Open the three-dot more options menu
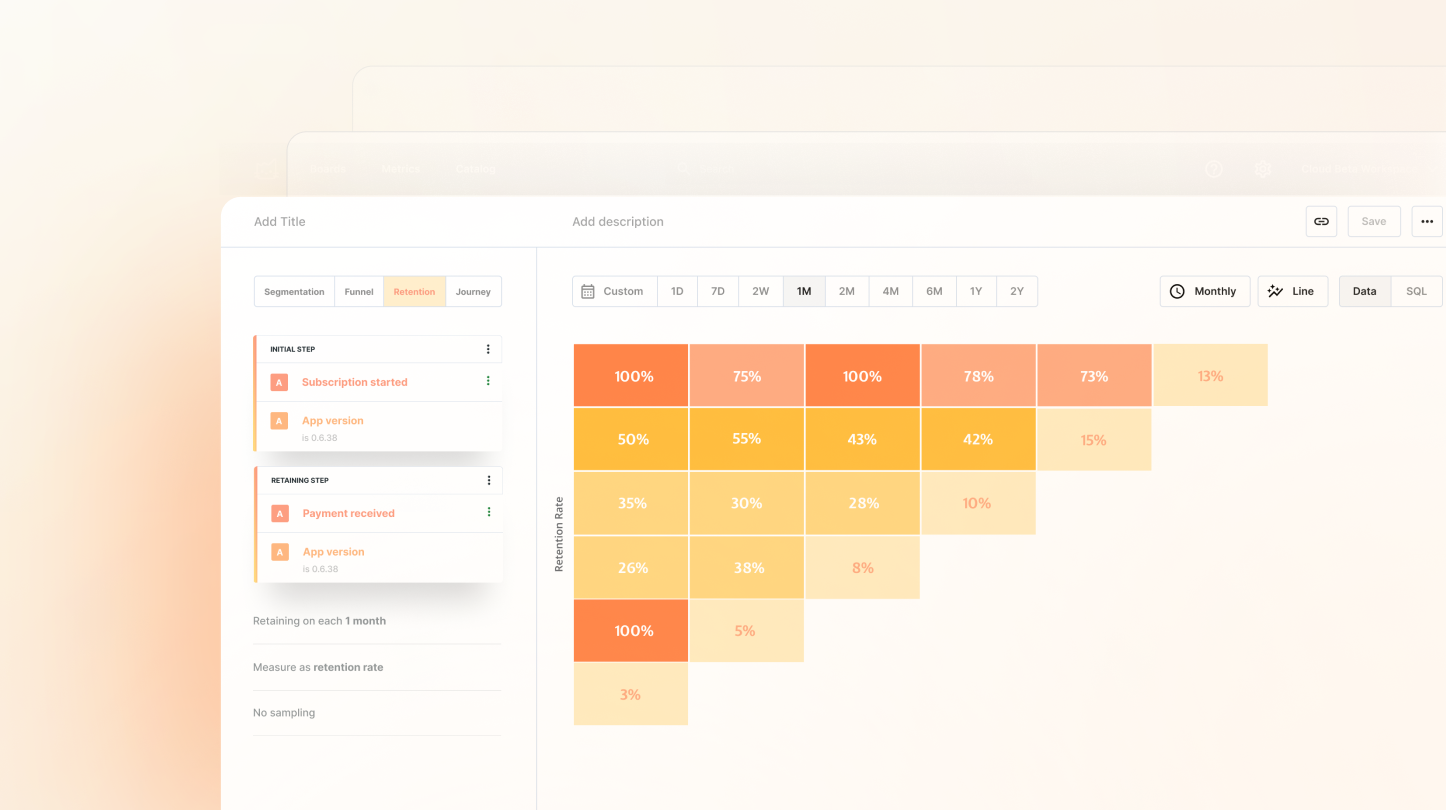 1426,222
